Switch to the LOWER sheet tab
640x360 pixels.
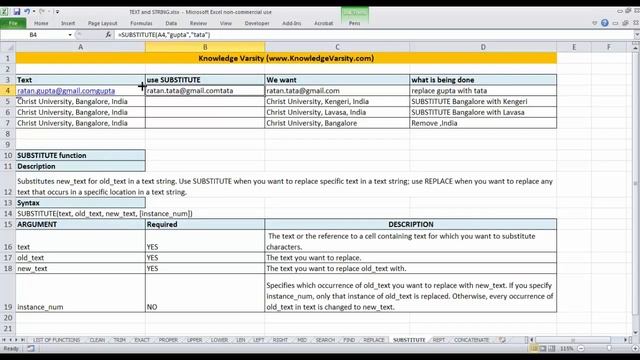(219, 340)
